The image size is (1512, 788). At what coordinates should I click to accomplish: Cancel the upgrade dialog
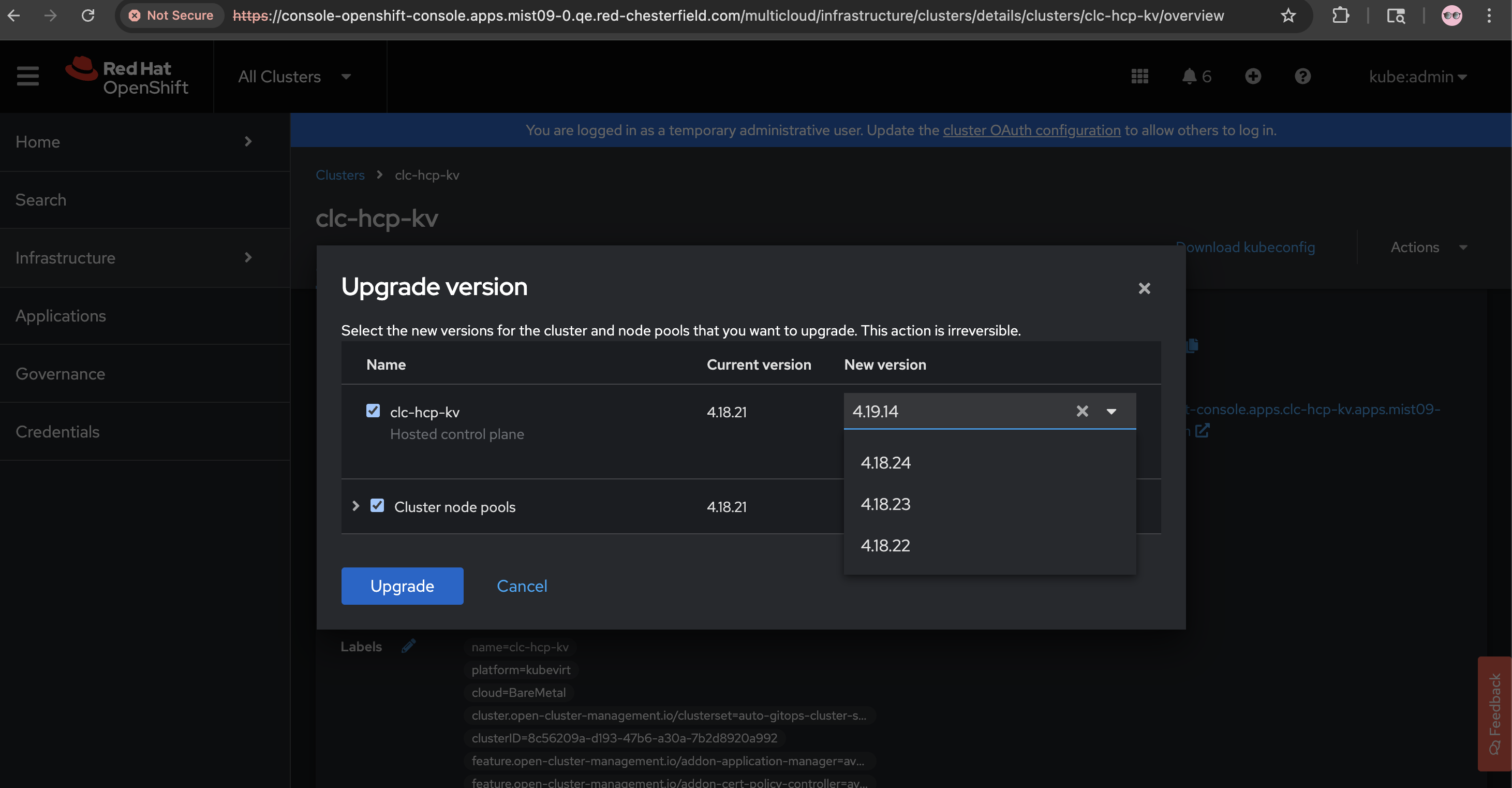pos(522,586)
